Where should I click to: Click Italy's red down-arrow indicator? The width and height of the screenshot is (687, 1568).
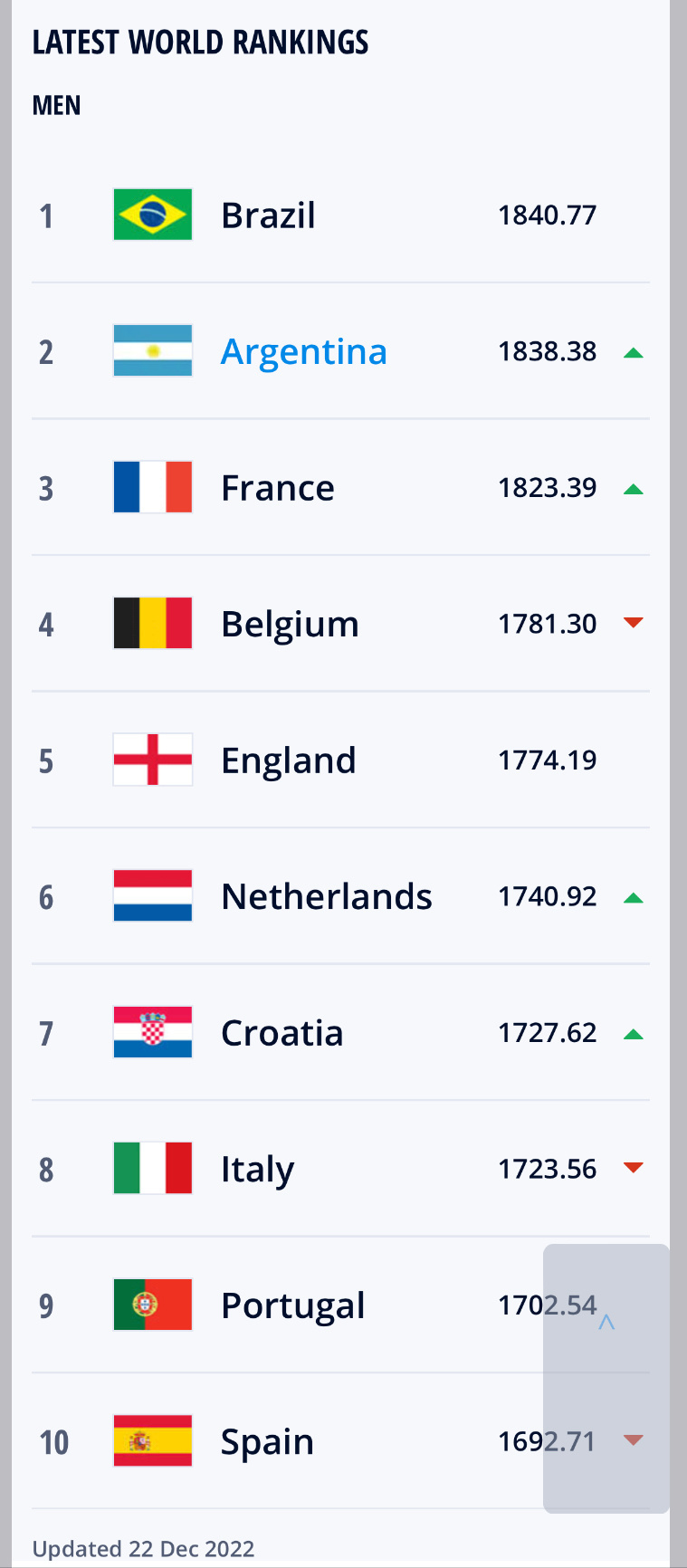click(634, 1168)
